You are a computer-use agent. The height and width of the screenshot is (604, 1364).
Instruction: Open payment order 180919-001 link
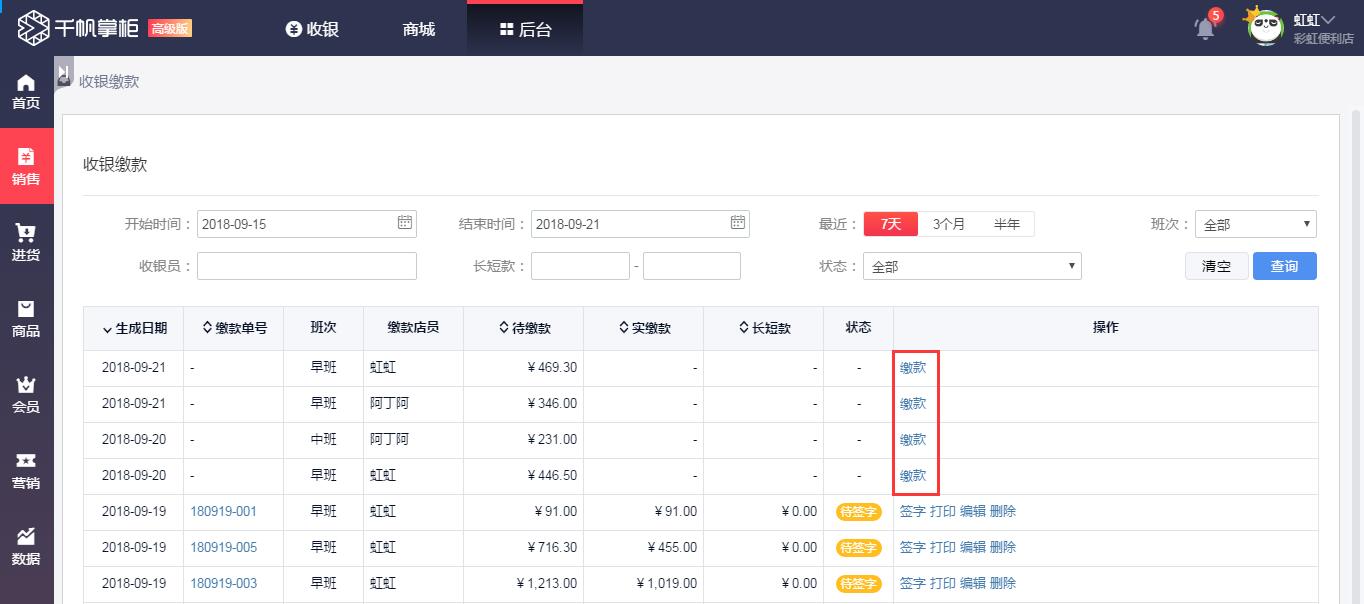pyautogui.click(x=224, y=511)
